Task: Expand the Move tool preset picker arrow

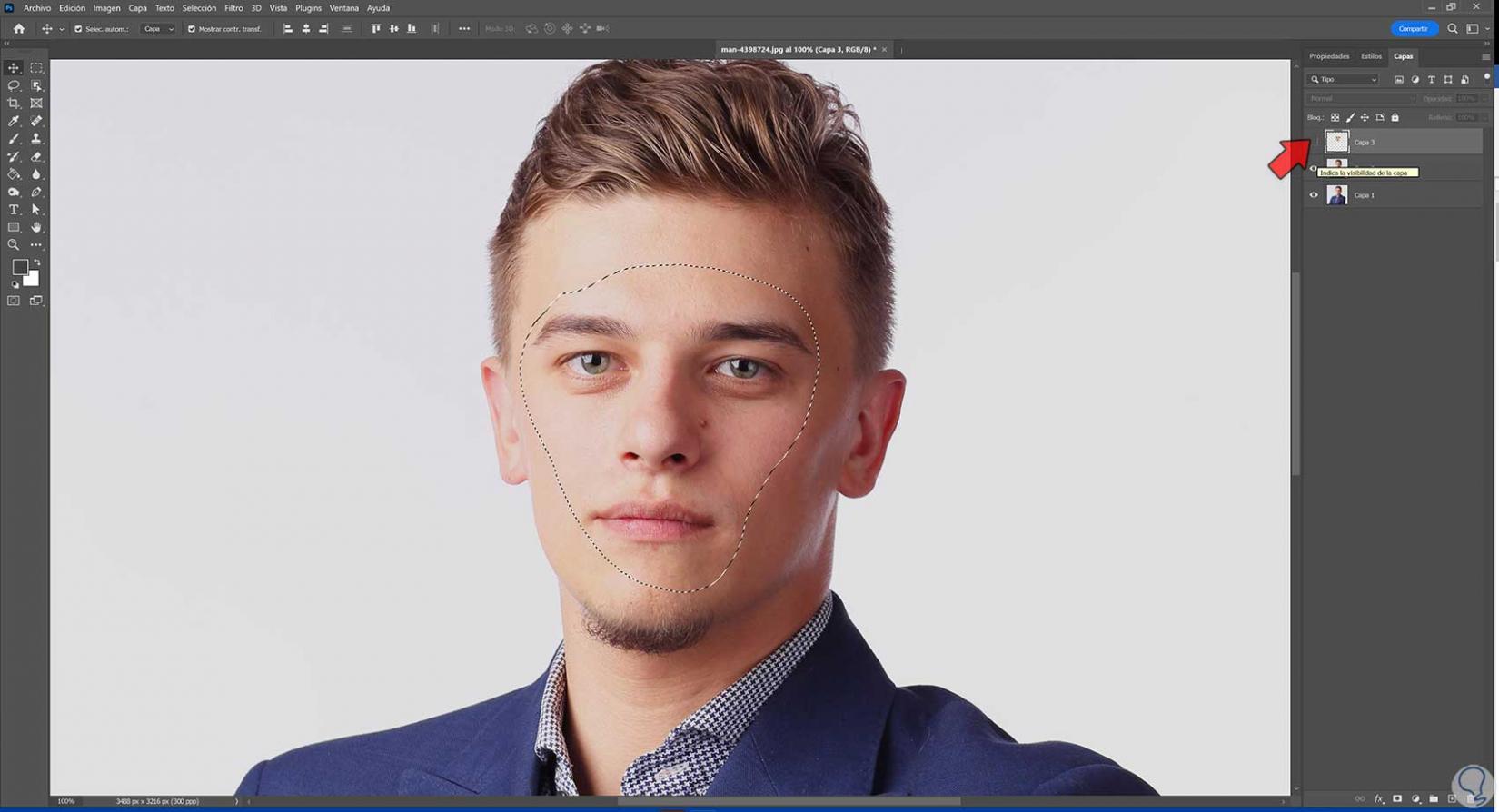Action: (x=62, y=29)
